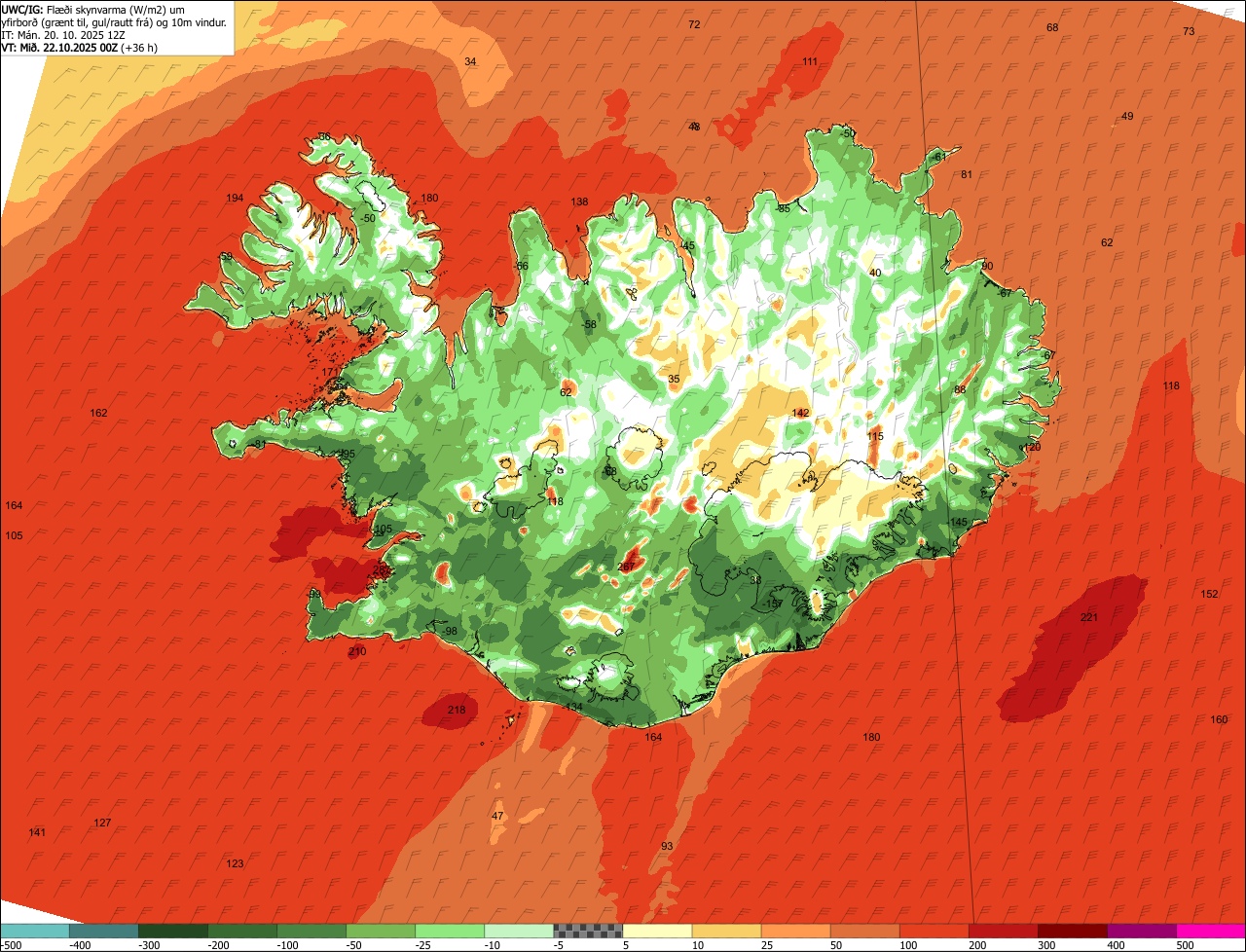
Task: Click the value 157 on the glacier
Action: tap(774, 604)
